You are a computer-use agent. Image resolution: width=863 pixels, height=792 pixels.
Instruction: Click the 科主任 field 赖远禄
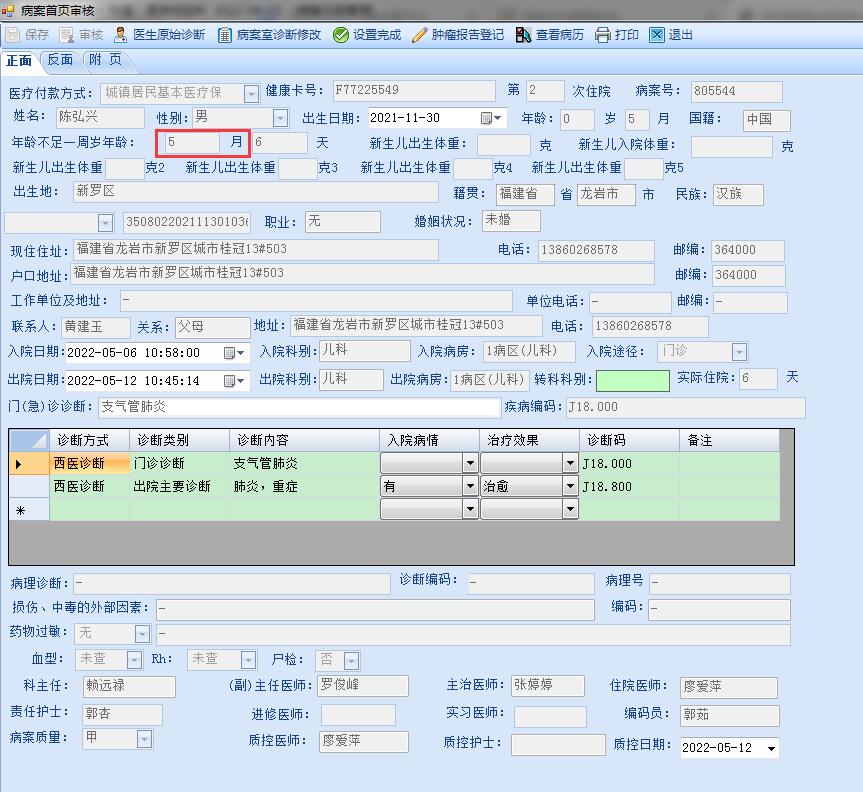[x=129, y=686]
